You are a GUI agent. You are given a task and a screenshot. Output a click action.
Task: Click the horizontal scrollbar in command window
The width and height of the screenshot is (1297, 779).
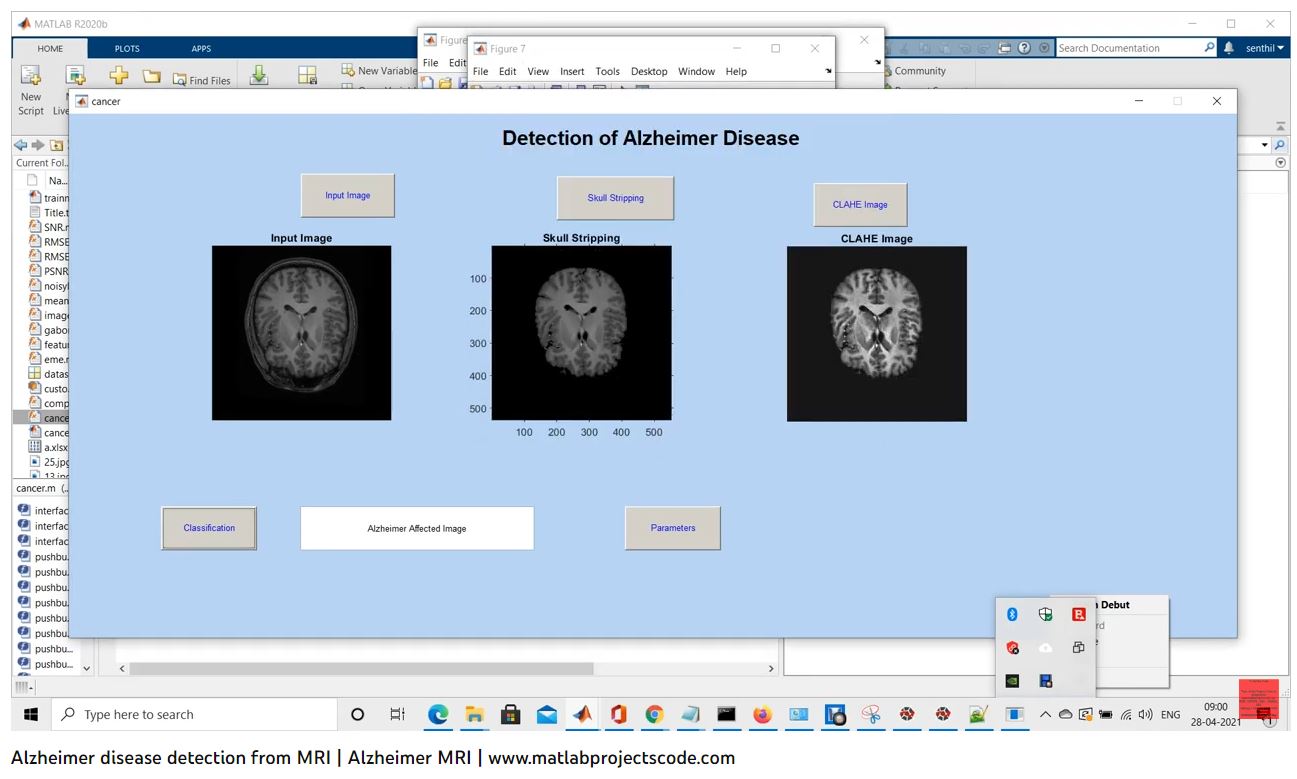[x=360, y=668]
